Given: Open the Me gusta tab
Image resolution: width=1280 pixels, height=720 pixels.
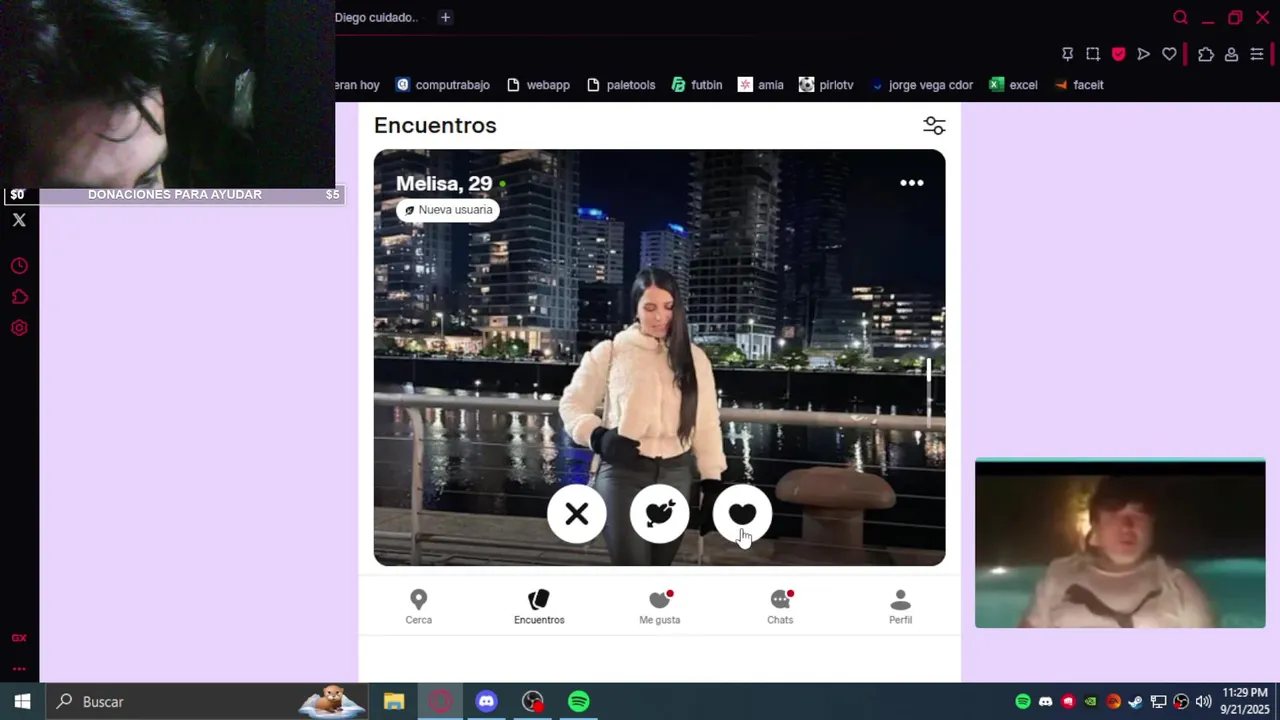Looking at the screenshot, I should point(660,607).
